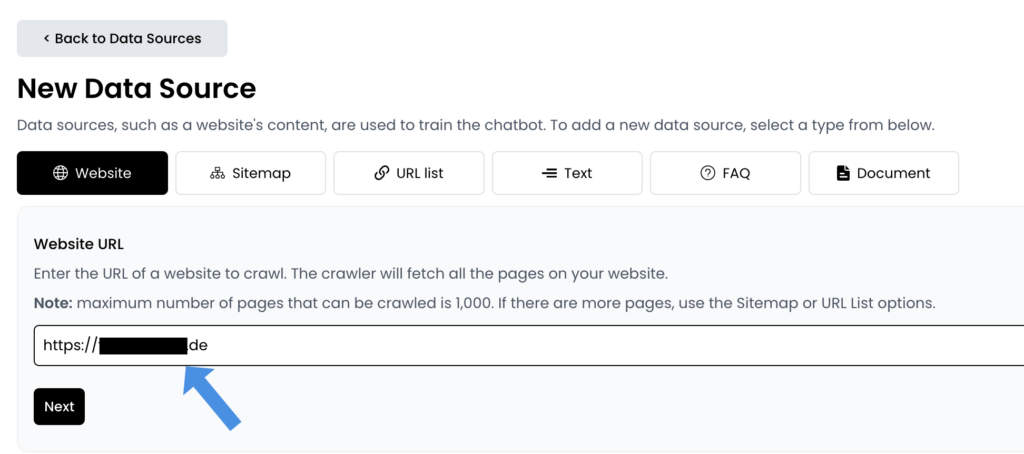Go back to Data Sources
This screenshot has width=1024, height=454.
point(122,39)
